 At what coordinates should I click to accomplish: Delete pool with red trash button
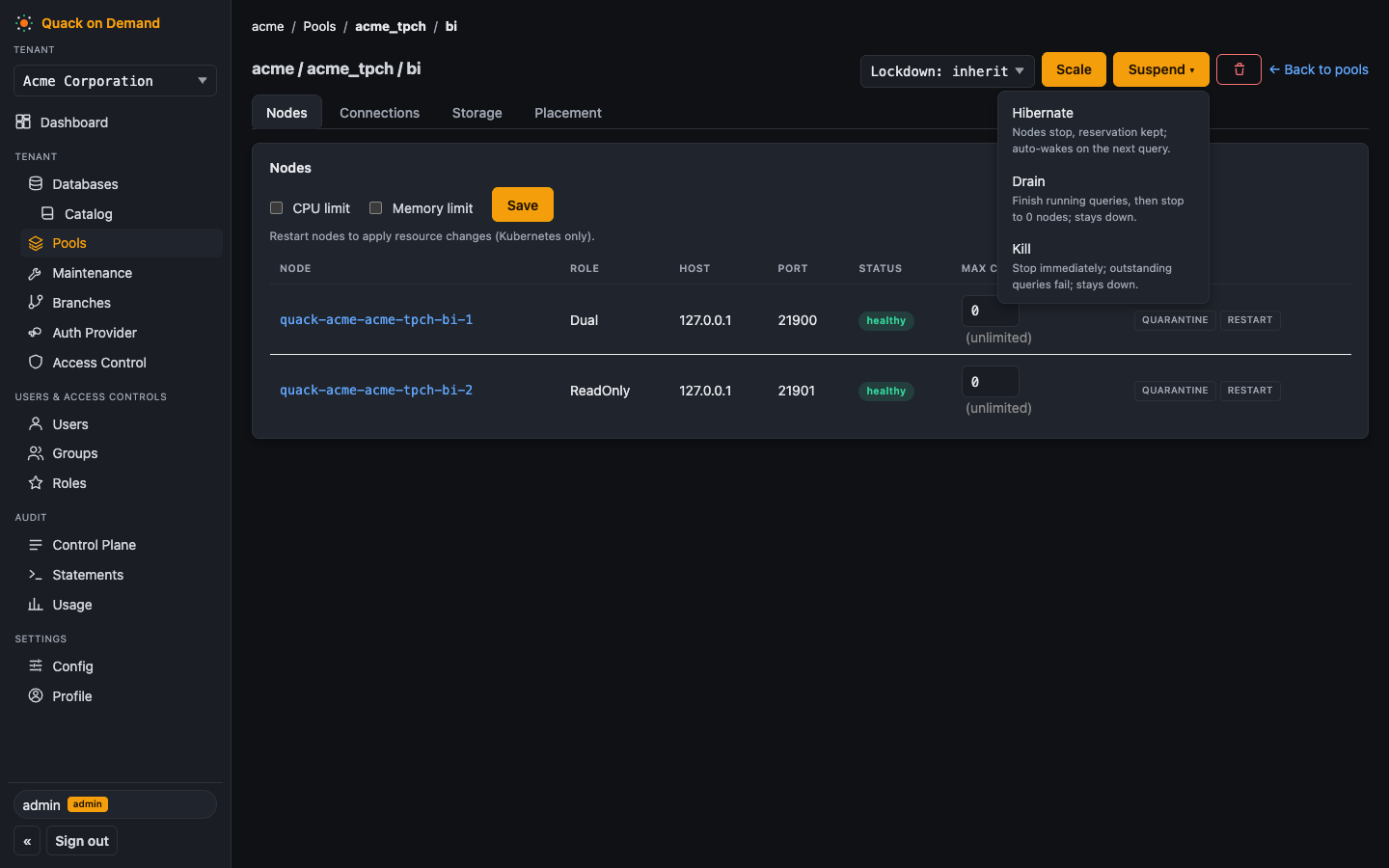1239,69
